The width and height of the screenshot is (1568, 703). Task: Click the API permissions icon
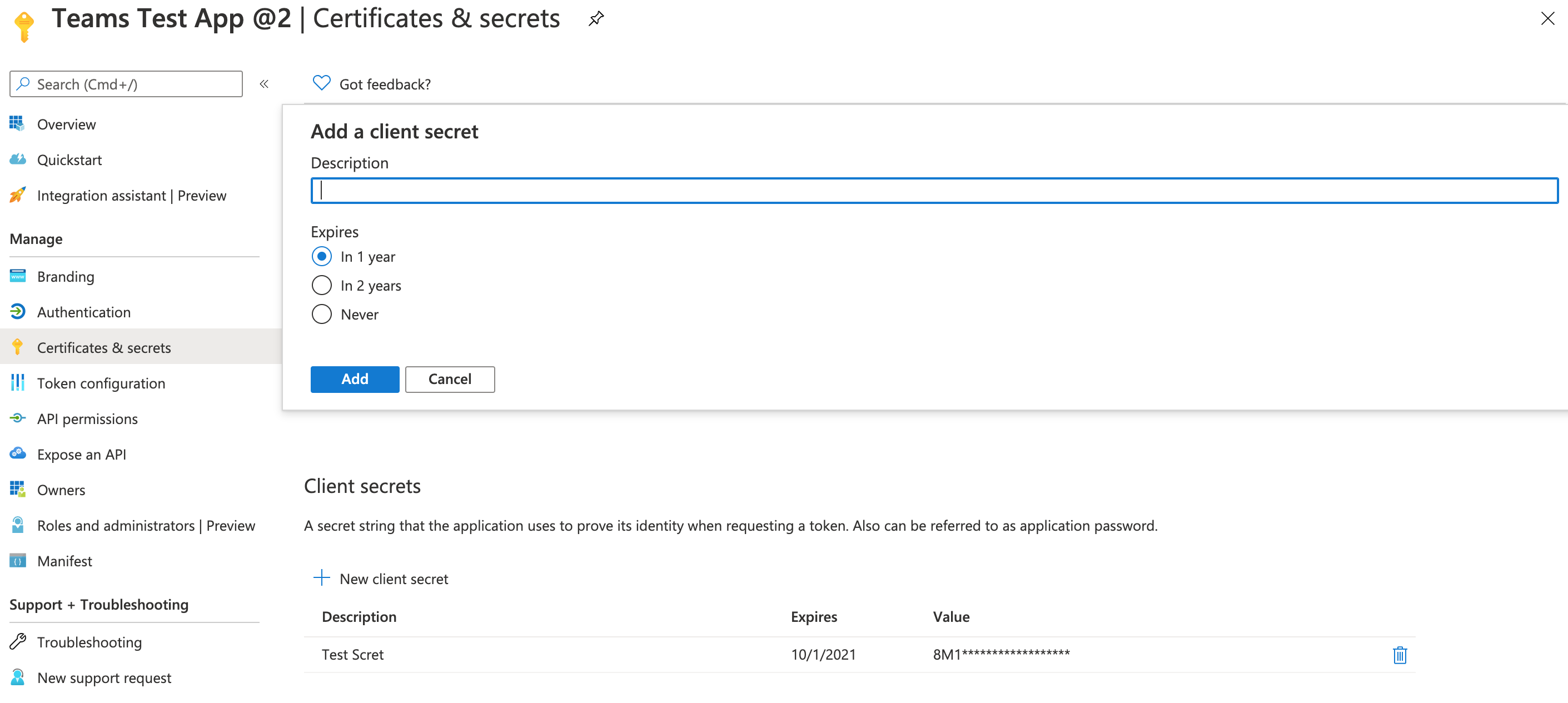click(x=18, y=418)
